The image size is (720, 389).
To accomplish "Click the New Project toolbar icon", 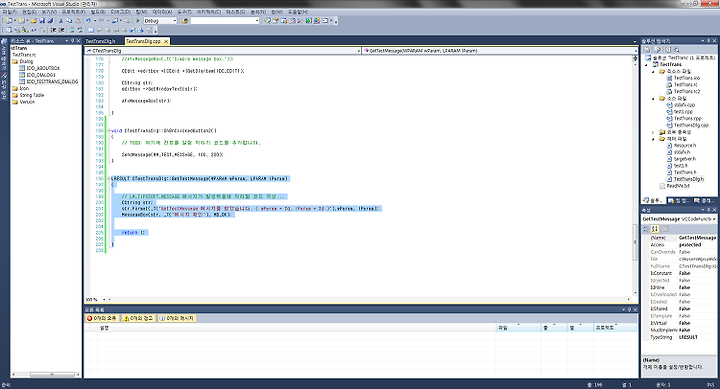I will point(9,21).
